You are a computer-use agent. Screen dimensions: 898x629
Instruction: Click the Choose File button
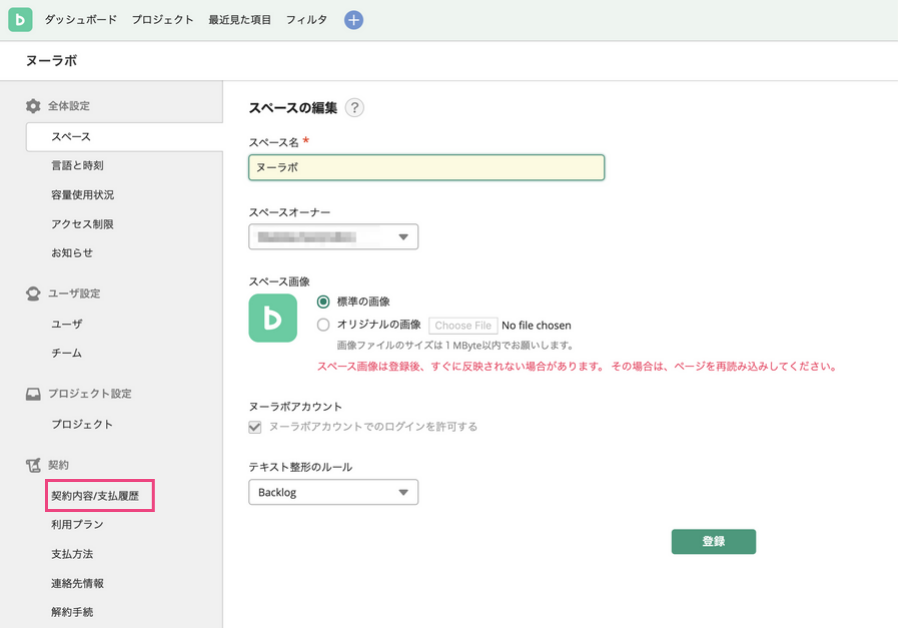coord(463,325)
